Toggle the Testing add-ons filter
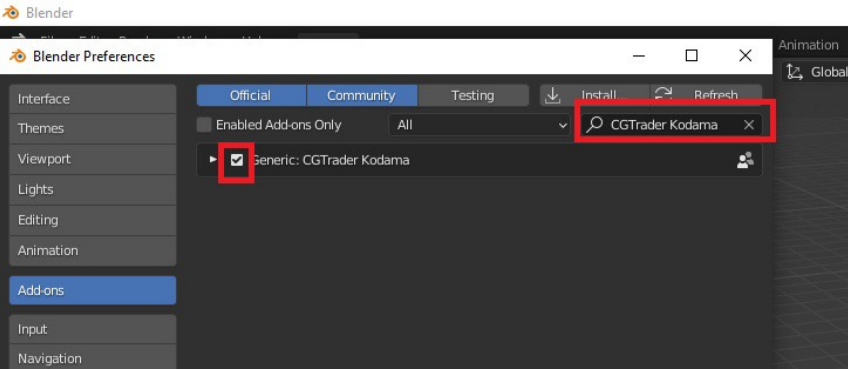This screenshot has width=848, height=369. 473,96
